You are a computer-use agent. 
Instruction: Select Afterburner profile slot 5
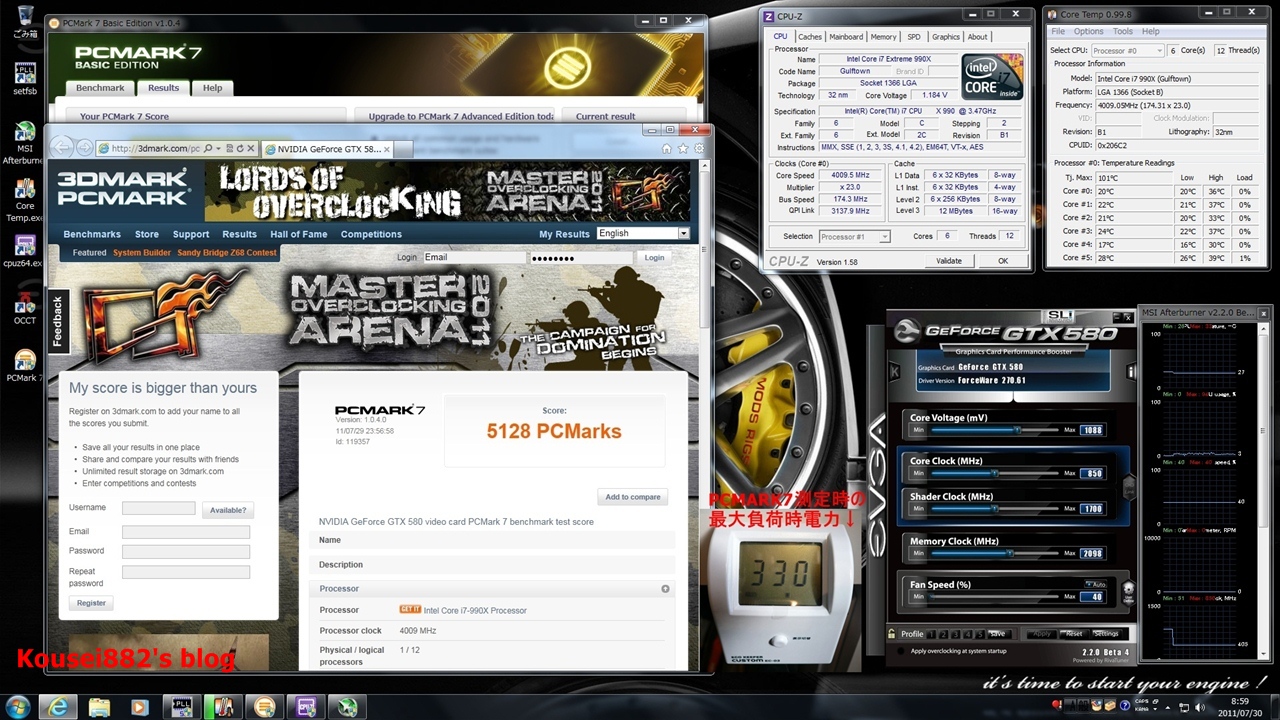[x=979, y=634]
